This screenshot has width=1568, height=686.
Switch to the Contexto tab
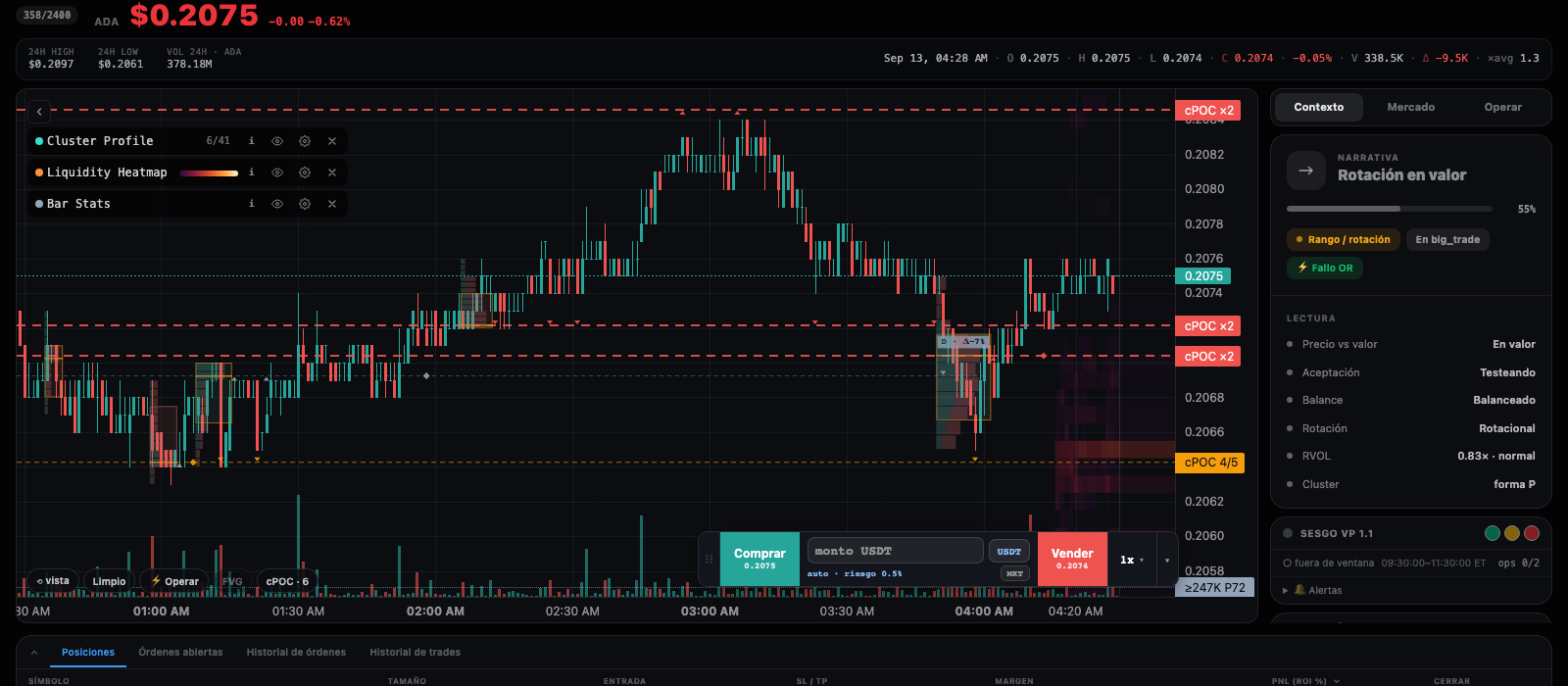[1319, 107]
